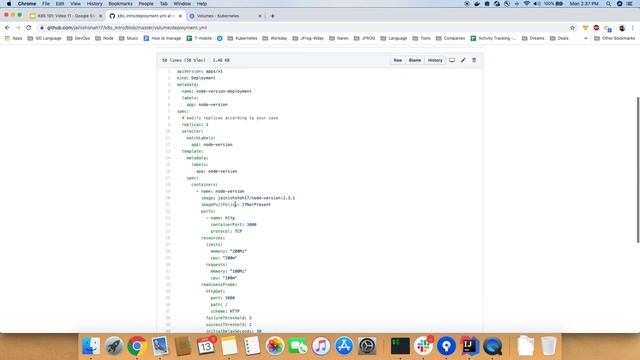640x360 pixels.
Task: Open the Chrome History menu
Action: click(x=94, y=4)
